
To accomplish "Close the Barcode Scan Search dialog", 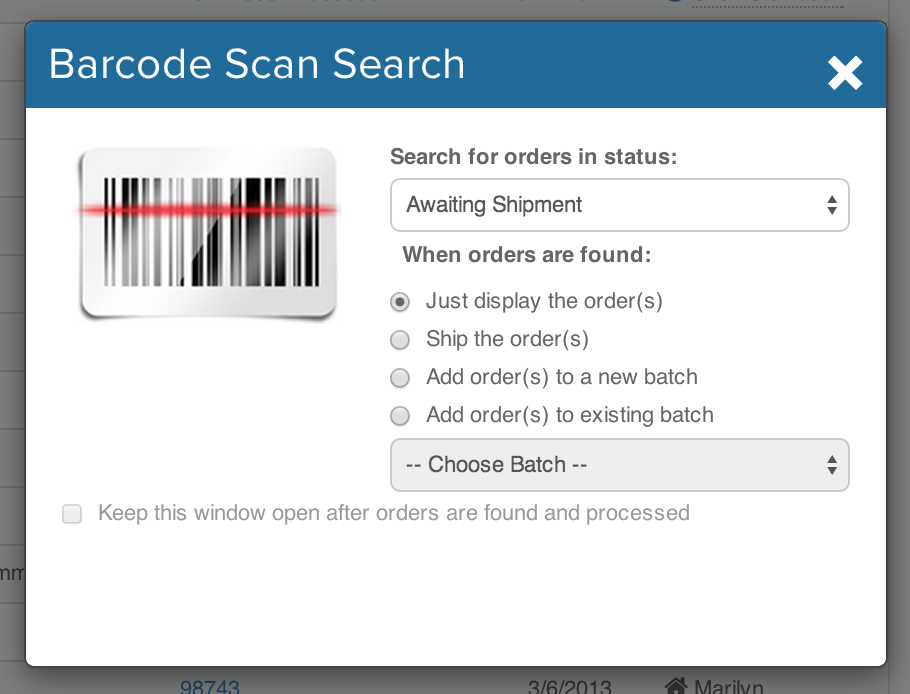I will [x=845, y=73].
